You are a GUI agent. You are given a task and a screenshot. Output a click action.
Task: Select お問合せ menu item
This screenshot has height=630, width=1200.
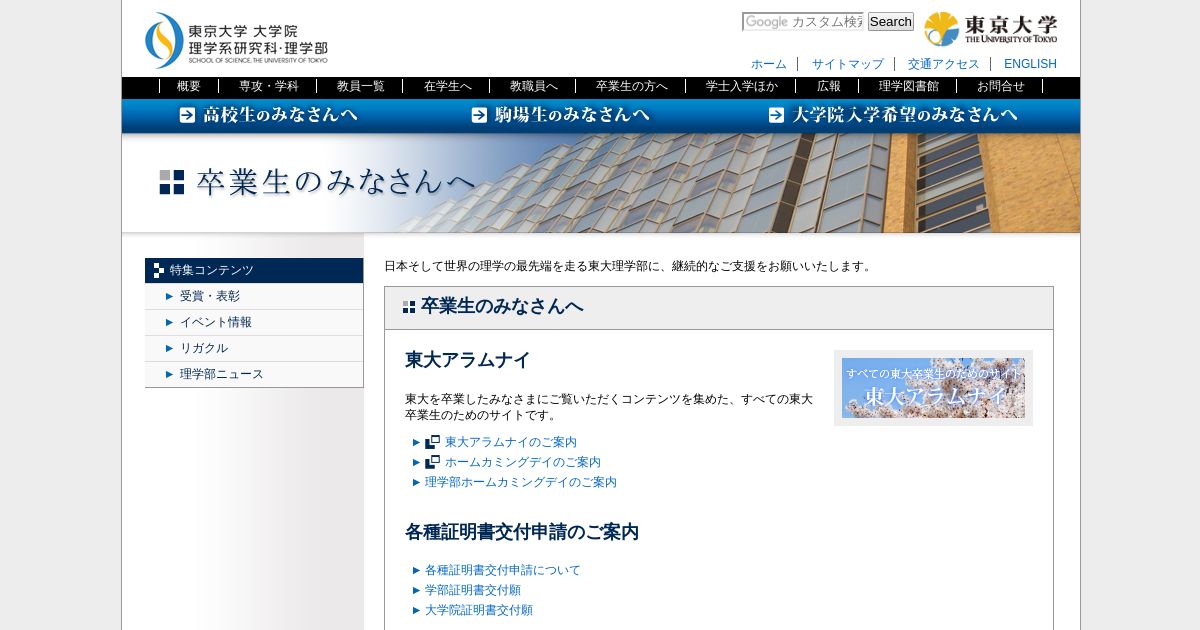pyautogui.click(x=1000, y=86)
